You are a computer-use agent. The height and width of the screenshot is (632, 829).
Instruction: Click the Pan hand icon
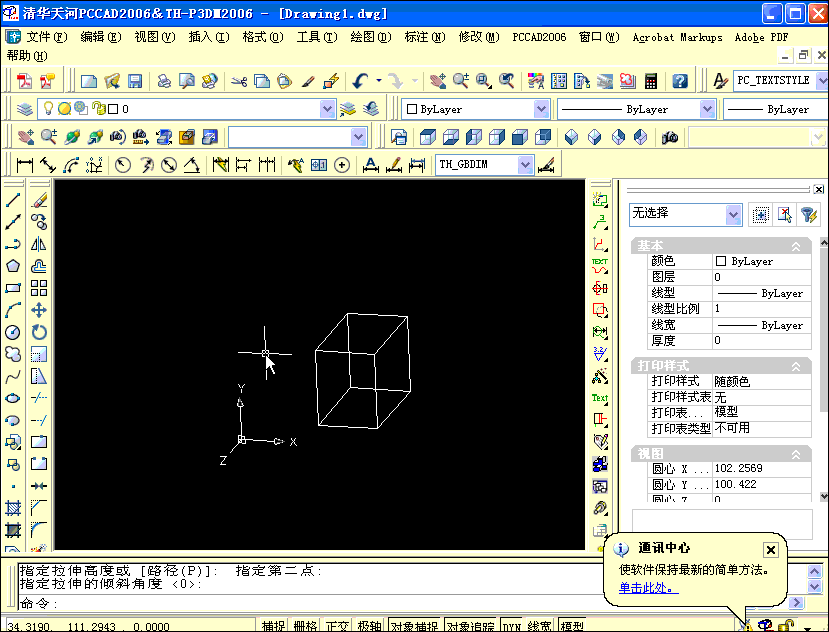tap(437, 81)
